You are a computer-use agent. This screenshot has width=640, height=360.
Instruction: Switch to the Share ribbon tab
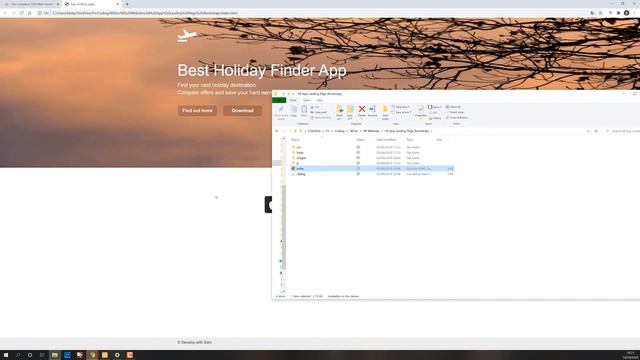click(307, 100)
